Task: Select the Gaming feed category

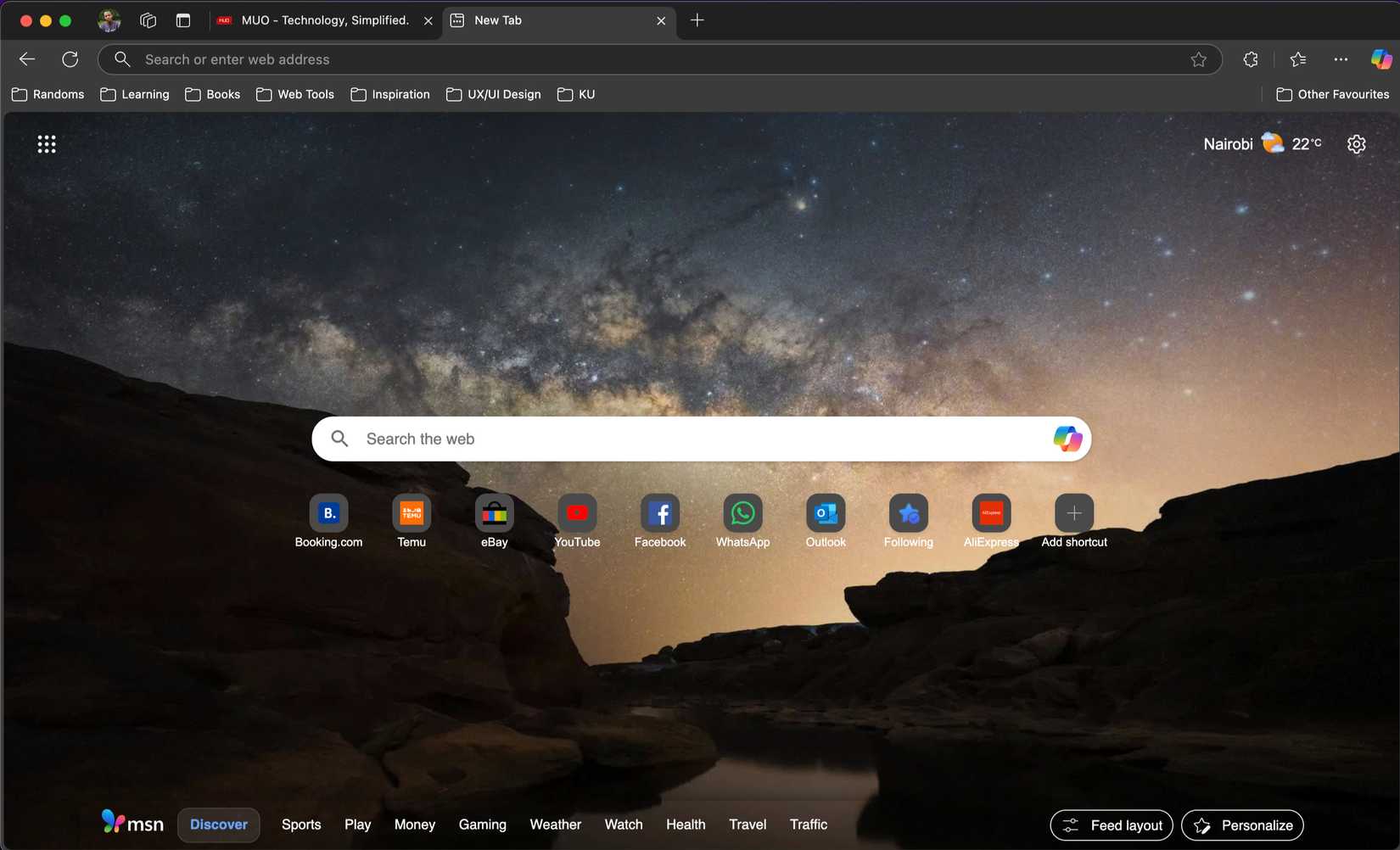Action: pyautogui.click(x=482, y=824)
